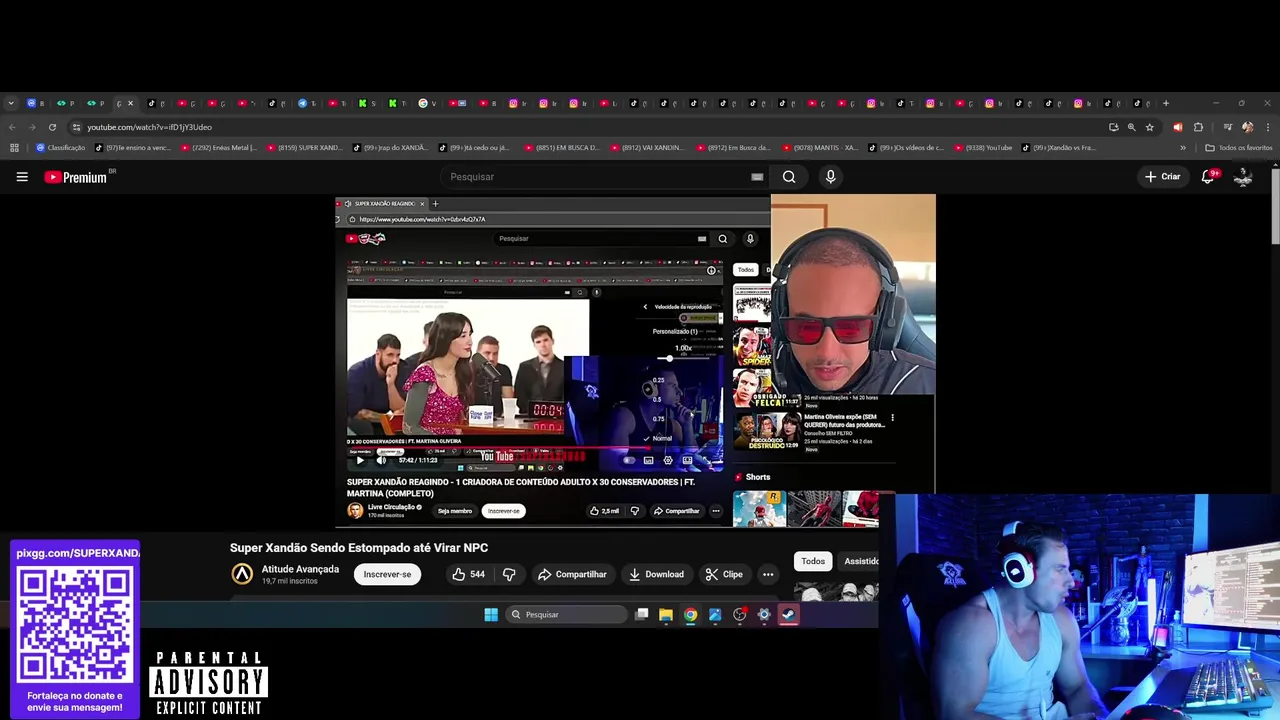Dislike the Super Xandão video

509,574
